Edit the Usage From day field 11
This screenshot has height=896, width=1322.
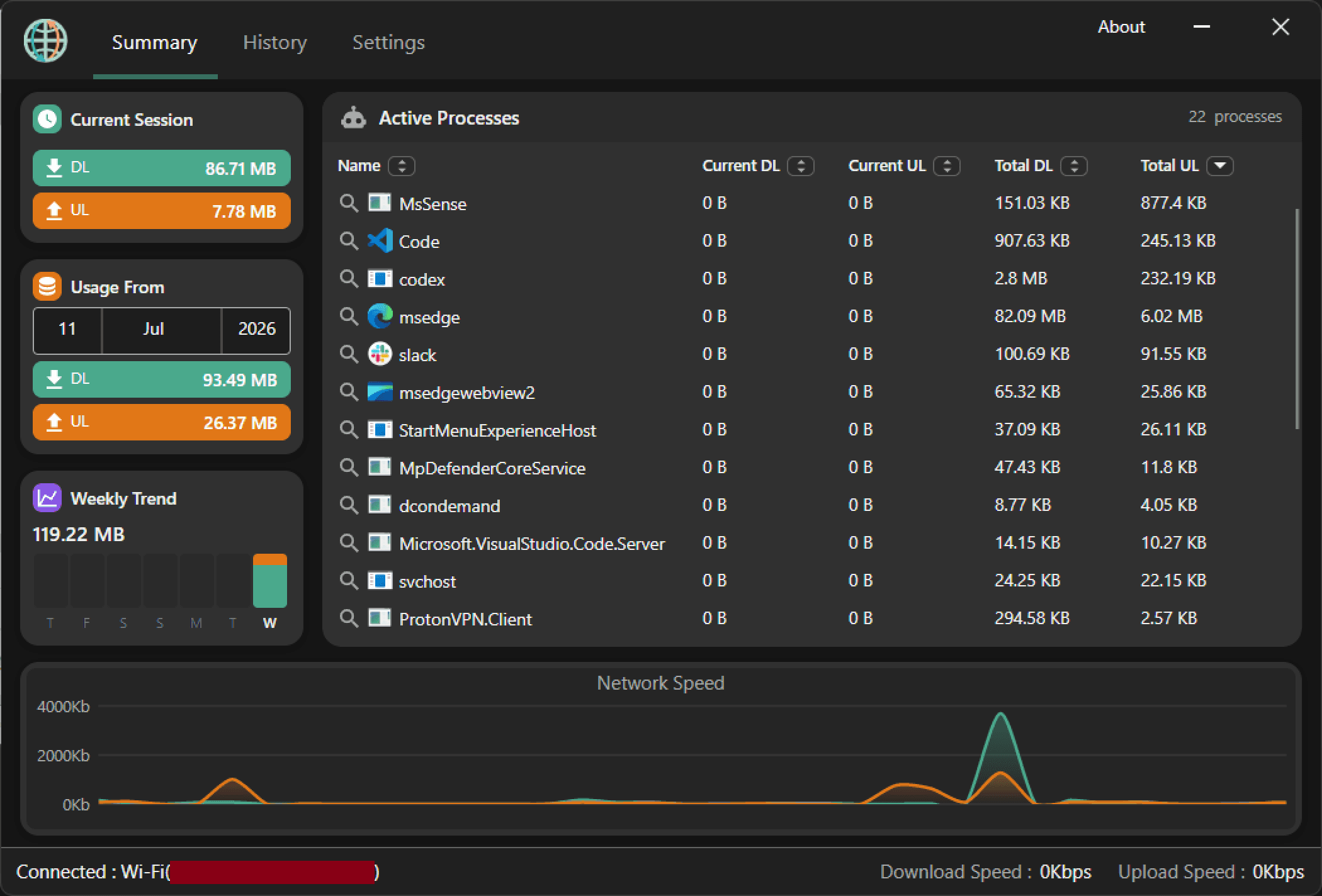[x=67, y=330]
